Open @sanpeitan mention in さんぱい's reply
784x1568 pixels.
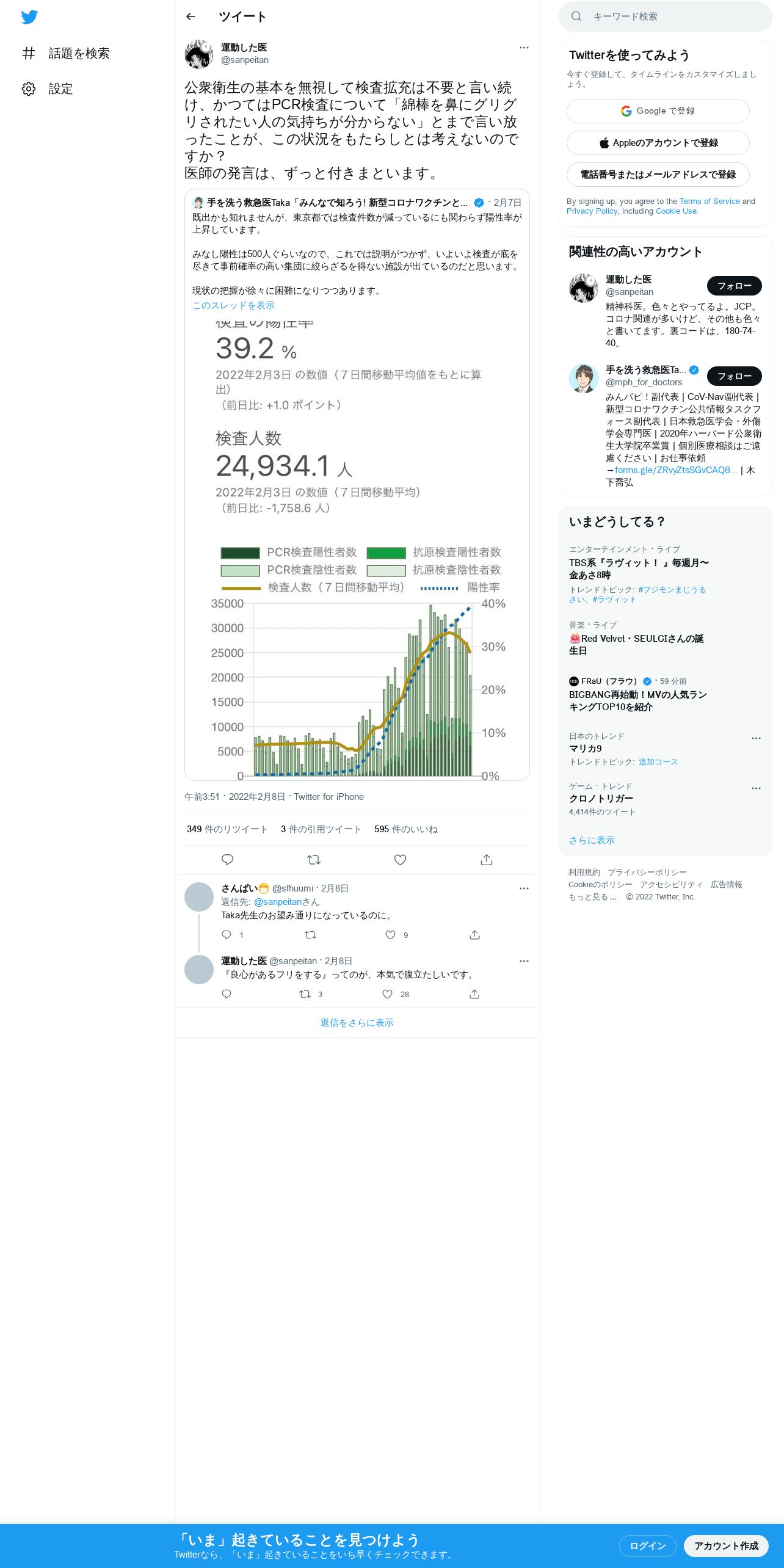pos(278,902)
